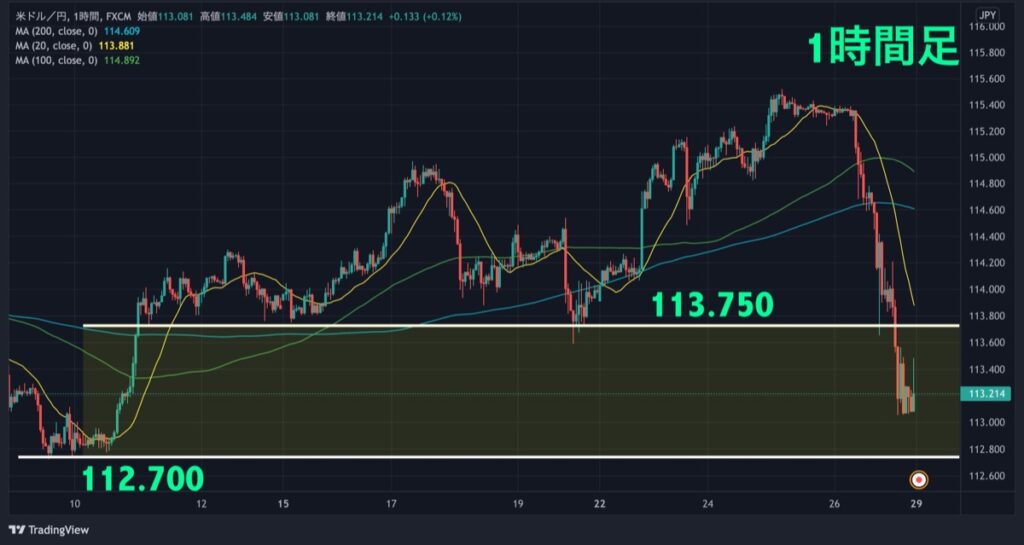Click the 116.000 price axis label
The width and height of the screenshot is (1024, 545).
tap(987, 27)
